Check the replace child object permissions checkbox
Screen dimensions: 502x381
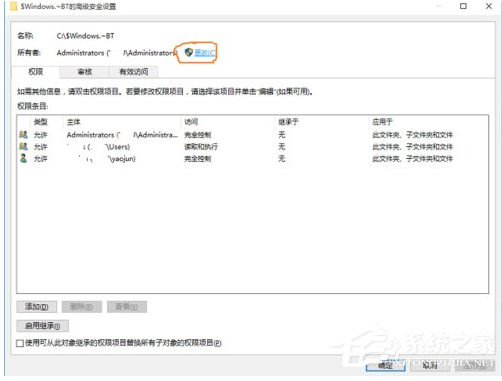coord(20,343)
